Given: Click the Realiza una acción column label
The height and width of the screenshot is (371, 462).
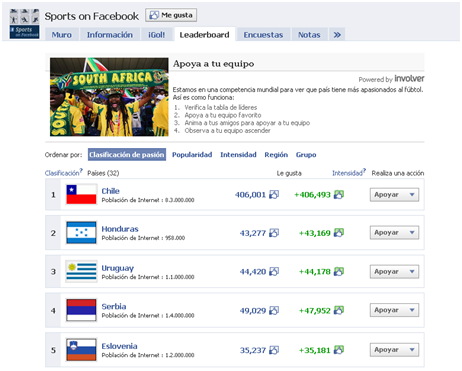Looking at the screenshot, I should (398, 173).
